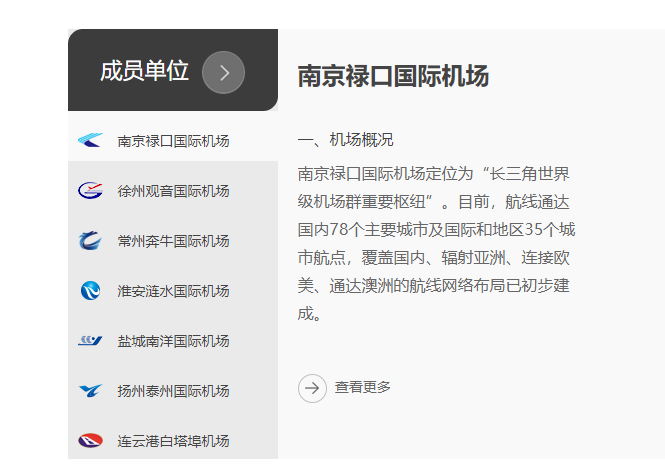Click the 徐州观音国际机场 logo icon
This screenshot has height=470, width=665.
90,190
